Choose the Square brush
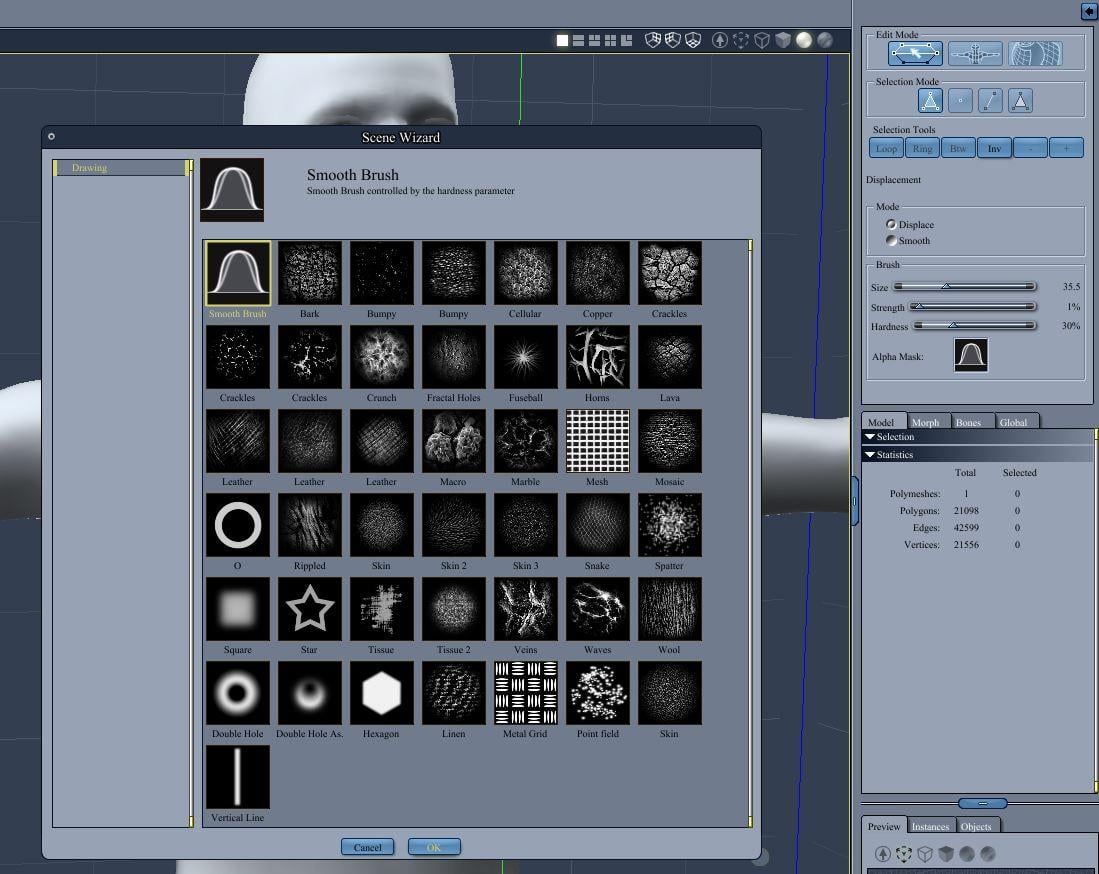The height and width of the screenshot is (874, 1099). click(x=238, y=609)
